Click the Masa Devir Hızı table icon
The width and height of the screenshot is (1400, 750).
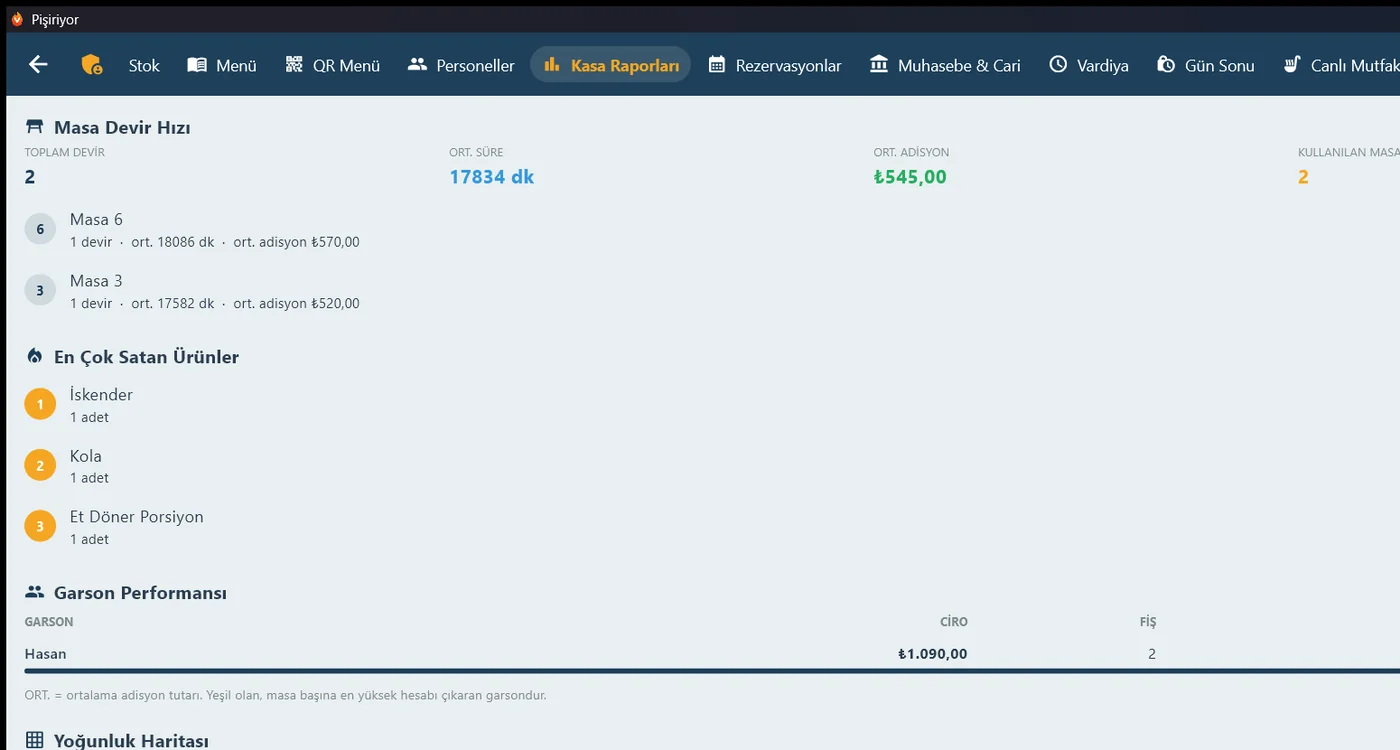coord(35,127)
